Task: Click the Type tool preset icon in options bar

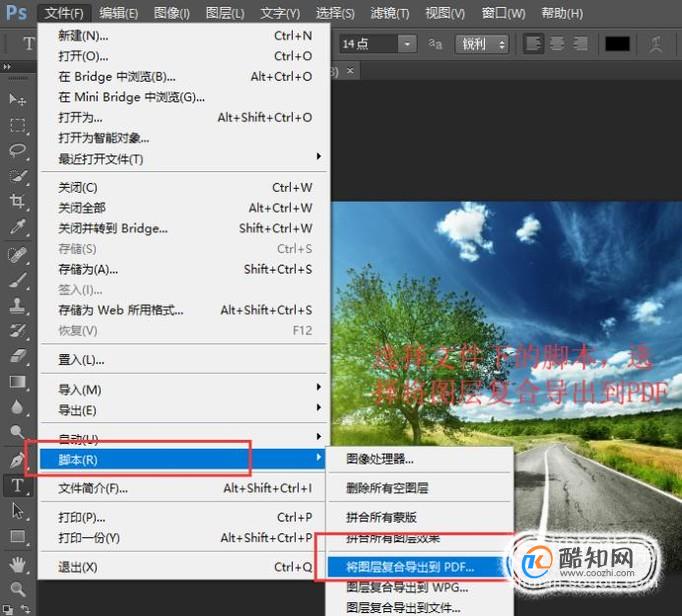Action: tap(29, 44)
